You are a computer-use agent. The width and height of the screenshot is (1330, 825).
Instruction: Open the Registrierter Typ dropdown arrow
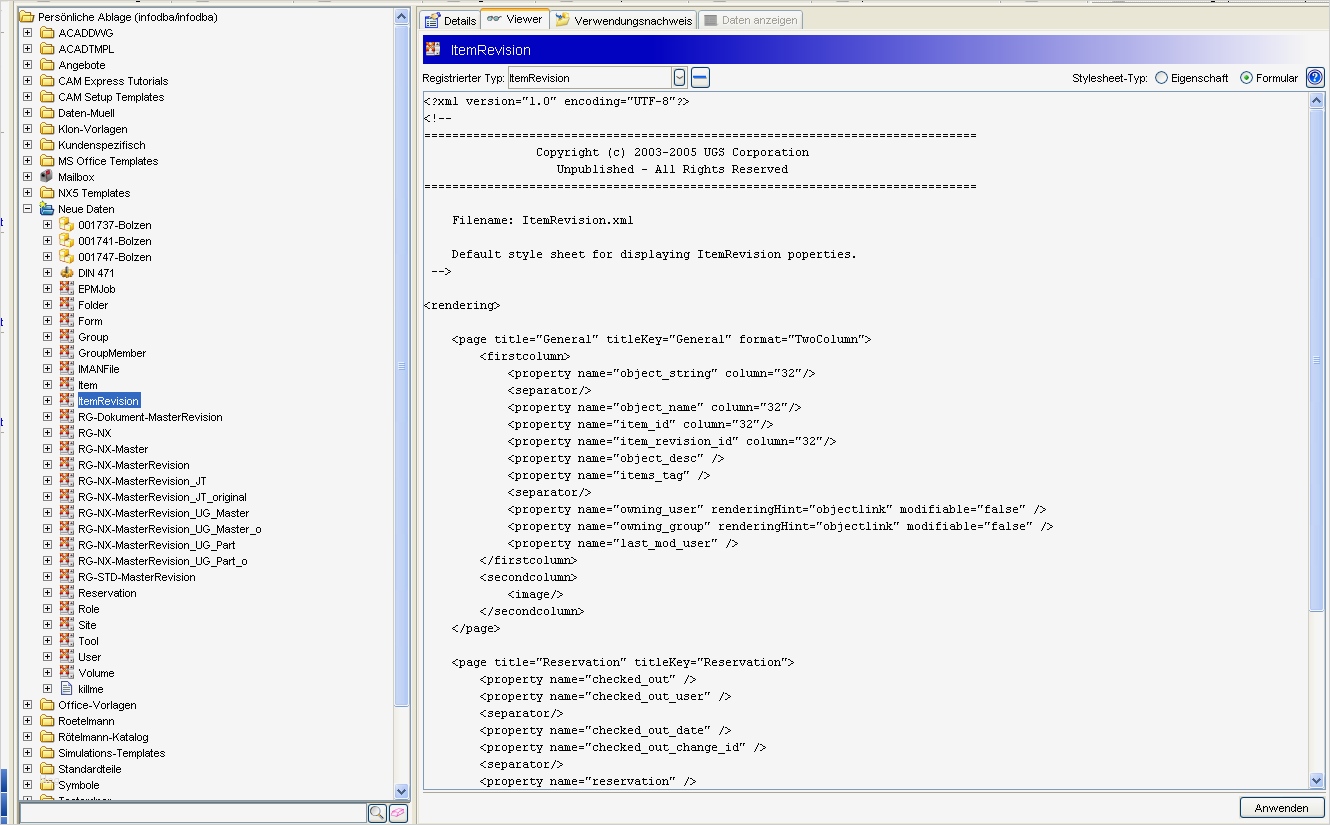click(680, 78)
